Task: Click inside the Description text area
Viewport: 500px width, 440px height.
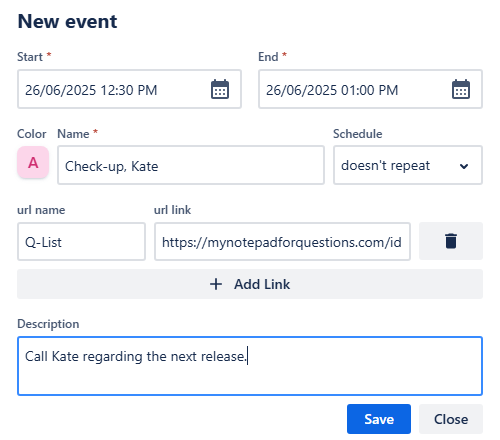Action: [250, 366]
